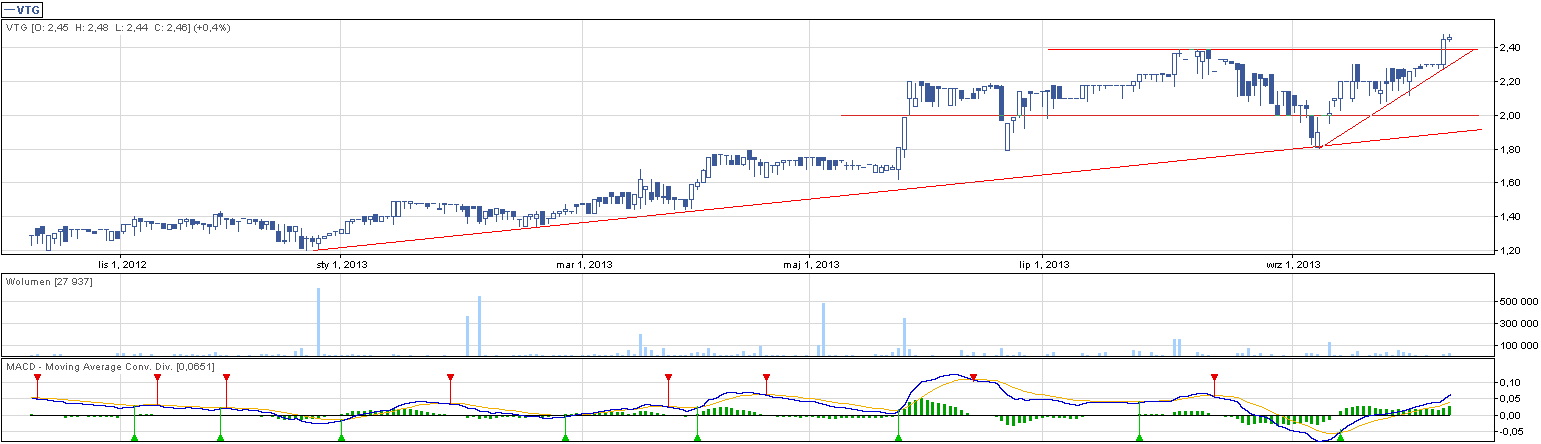
Task: Click the 1,40 price axis label
Action: 1509,217
